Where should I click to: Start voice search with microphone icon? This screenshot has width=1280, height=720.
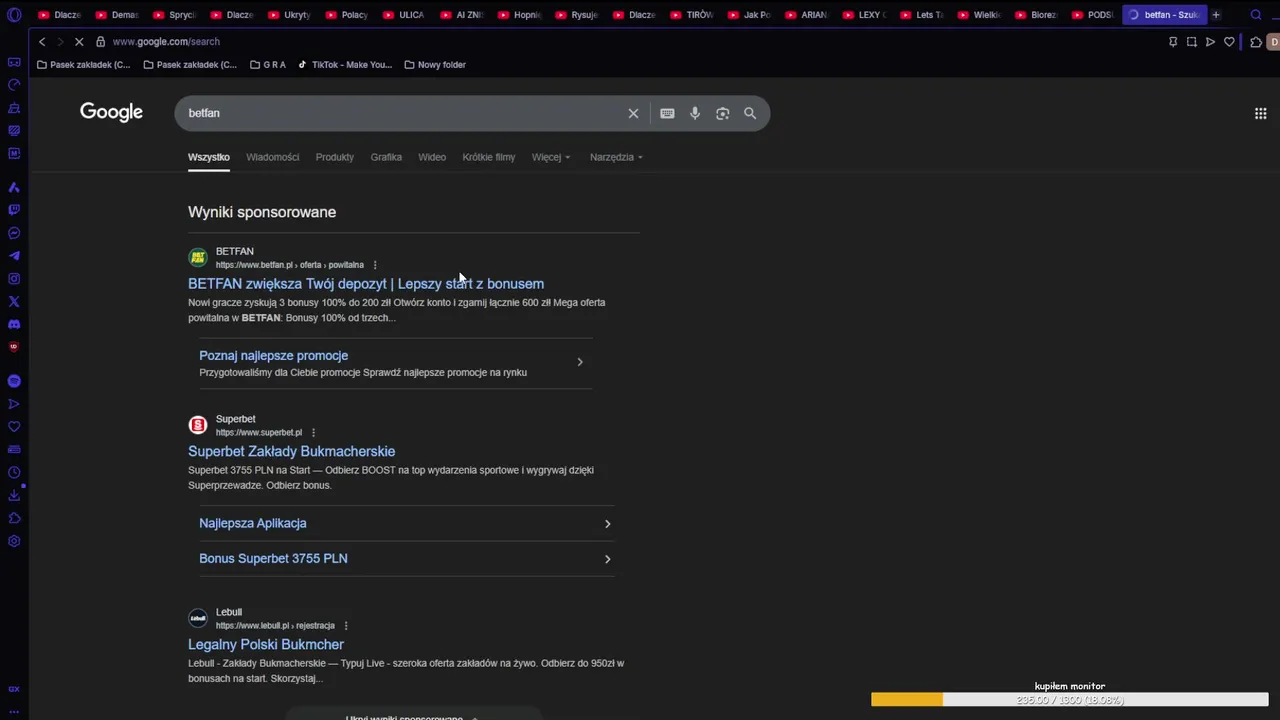pos(695,113)
